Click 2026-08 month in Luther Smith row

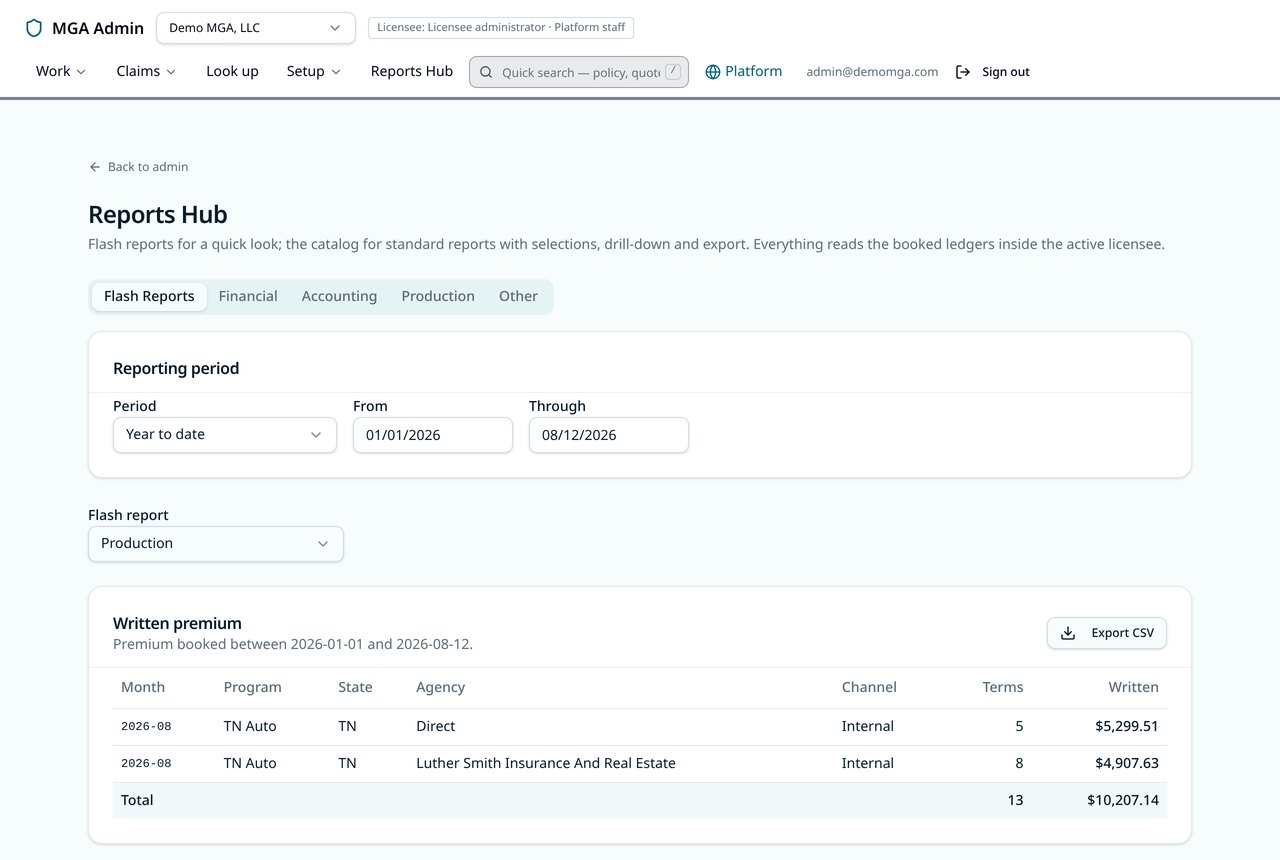point(146,764)
